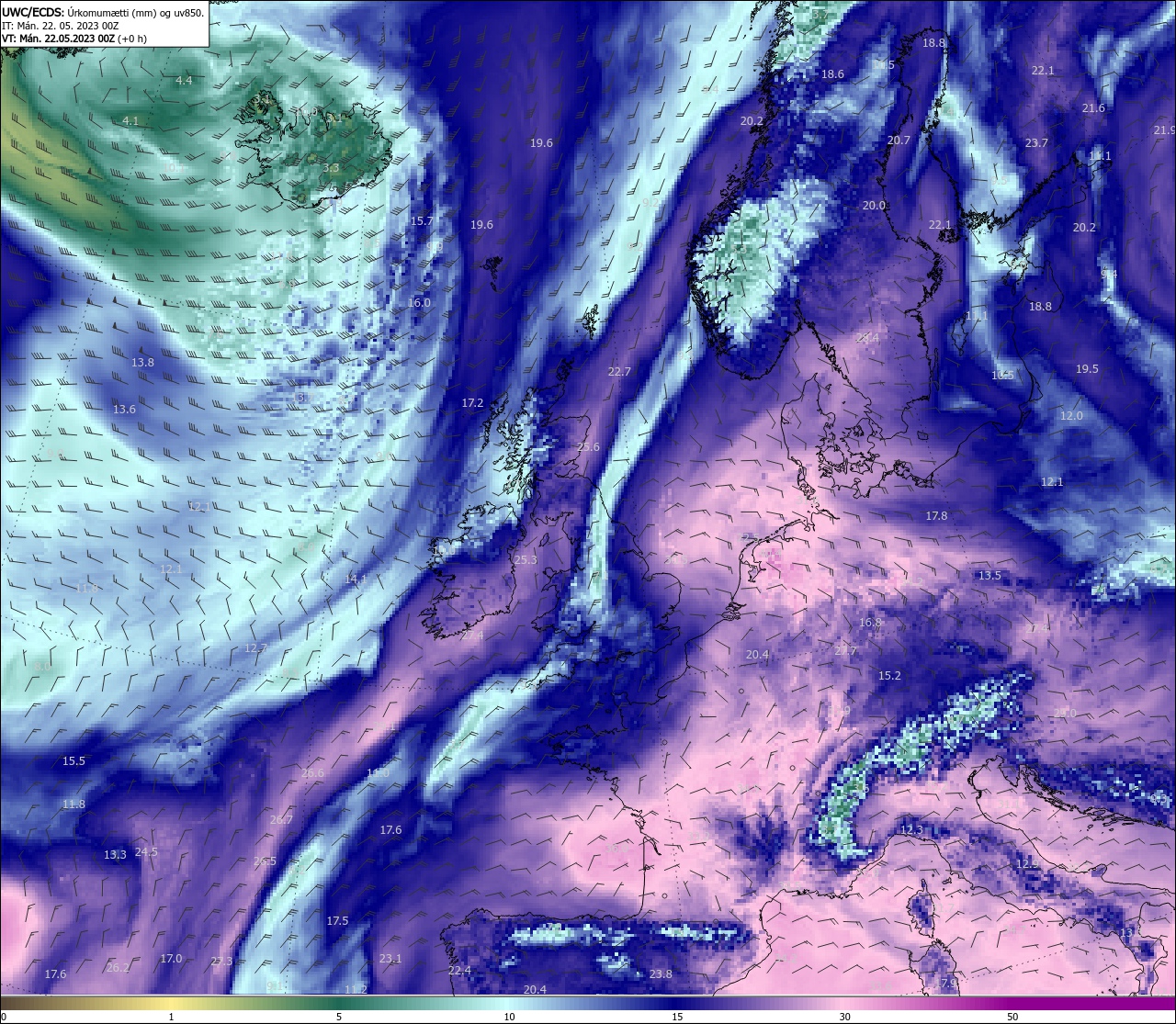Click the 15.7 value southeast of Iceland
The width and height of the screenshot is (1176, 1024).
(422, 221)
